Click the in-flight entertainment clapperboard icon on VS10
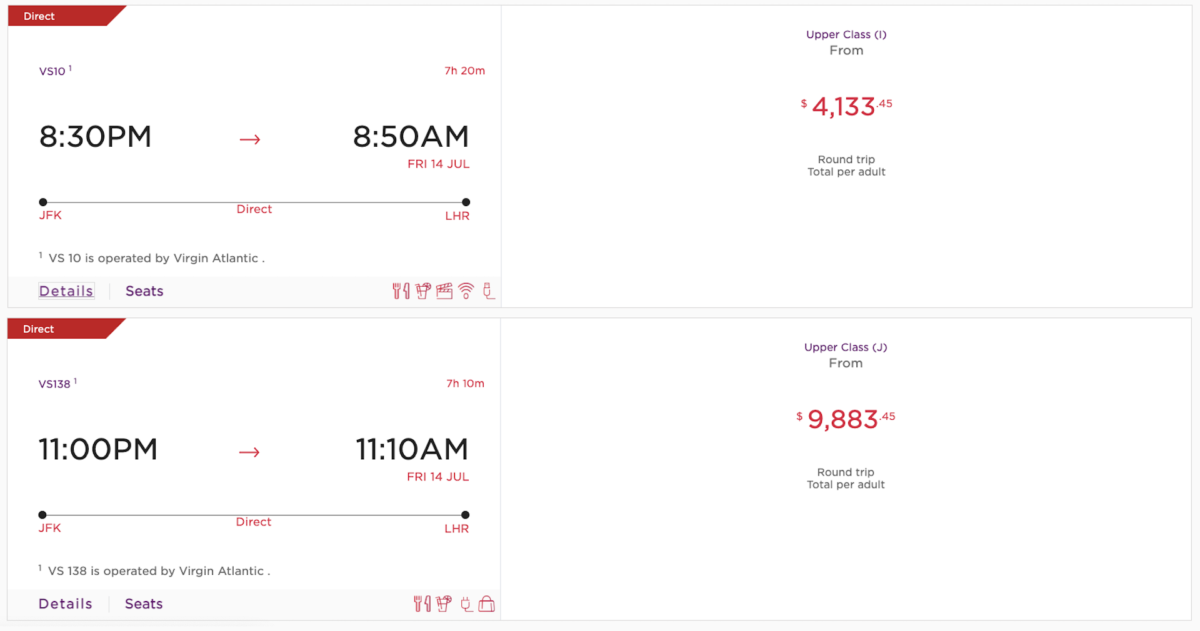Screen dimensions: 1200x631 pyautogui.click(x=443, y=290)
